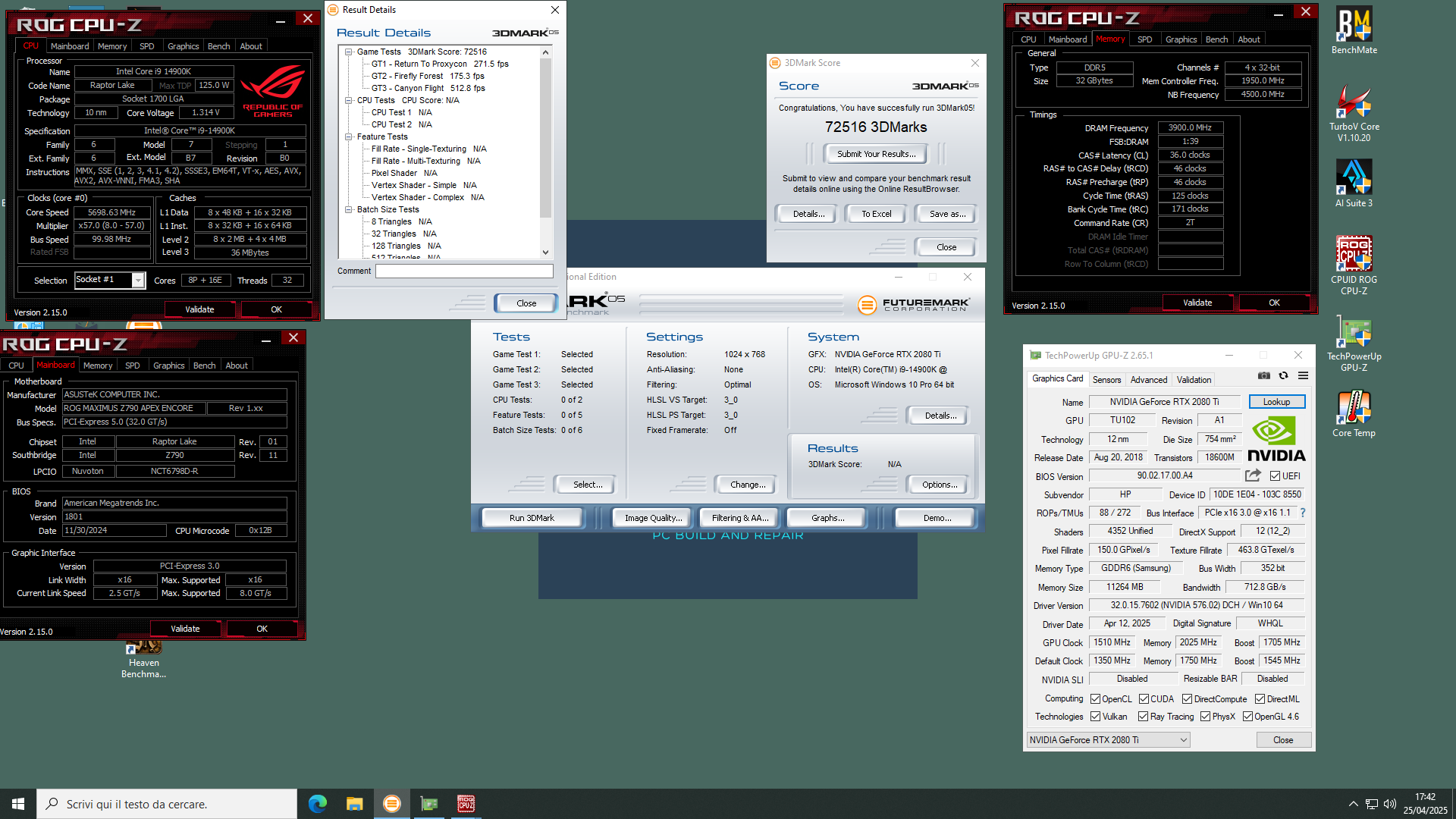Click Filtering & AA... button

tap(740, 518)
